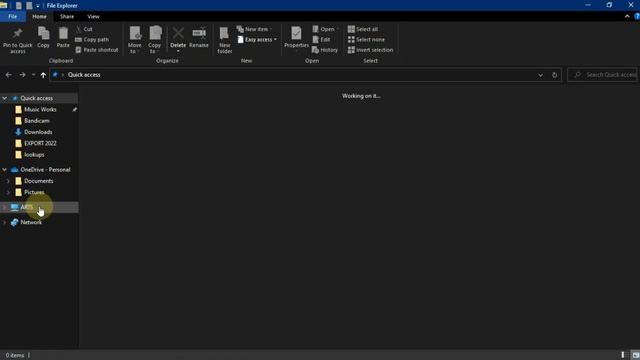Click Paste shortcut command
640x360 pixels.
point(97,50)
